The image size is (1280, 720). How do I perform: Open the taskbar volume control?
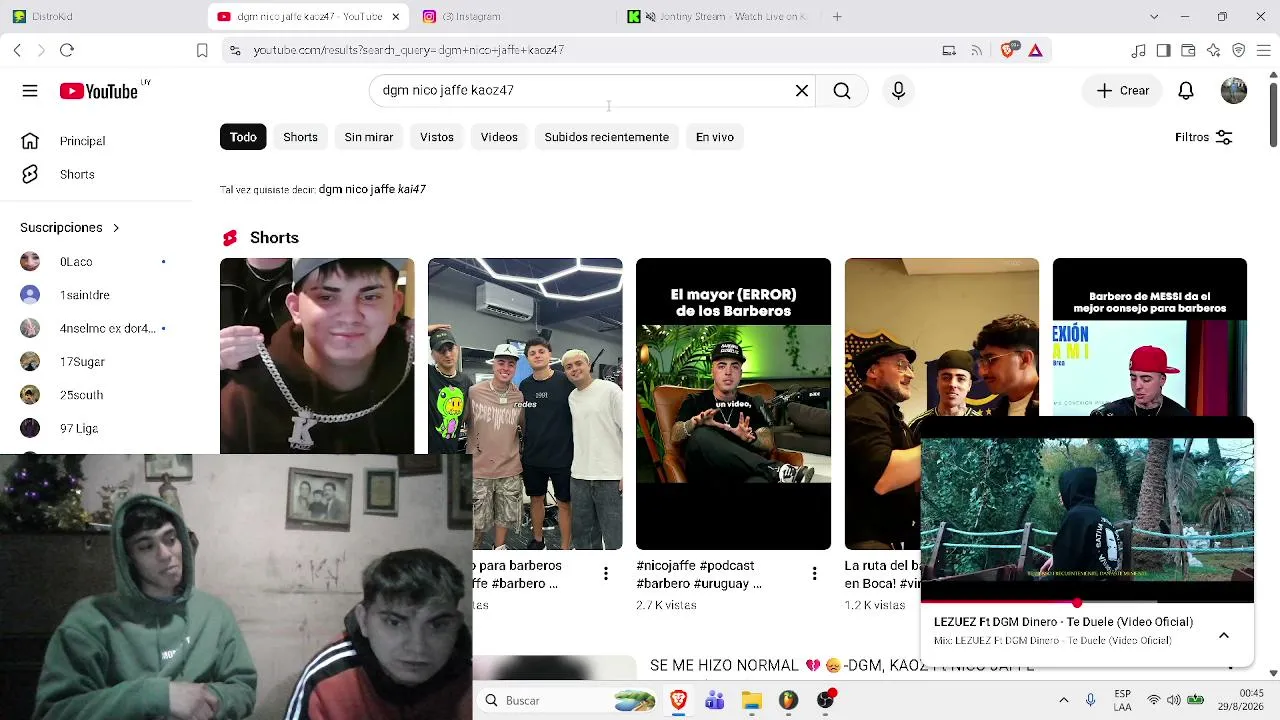point(1174,700)
